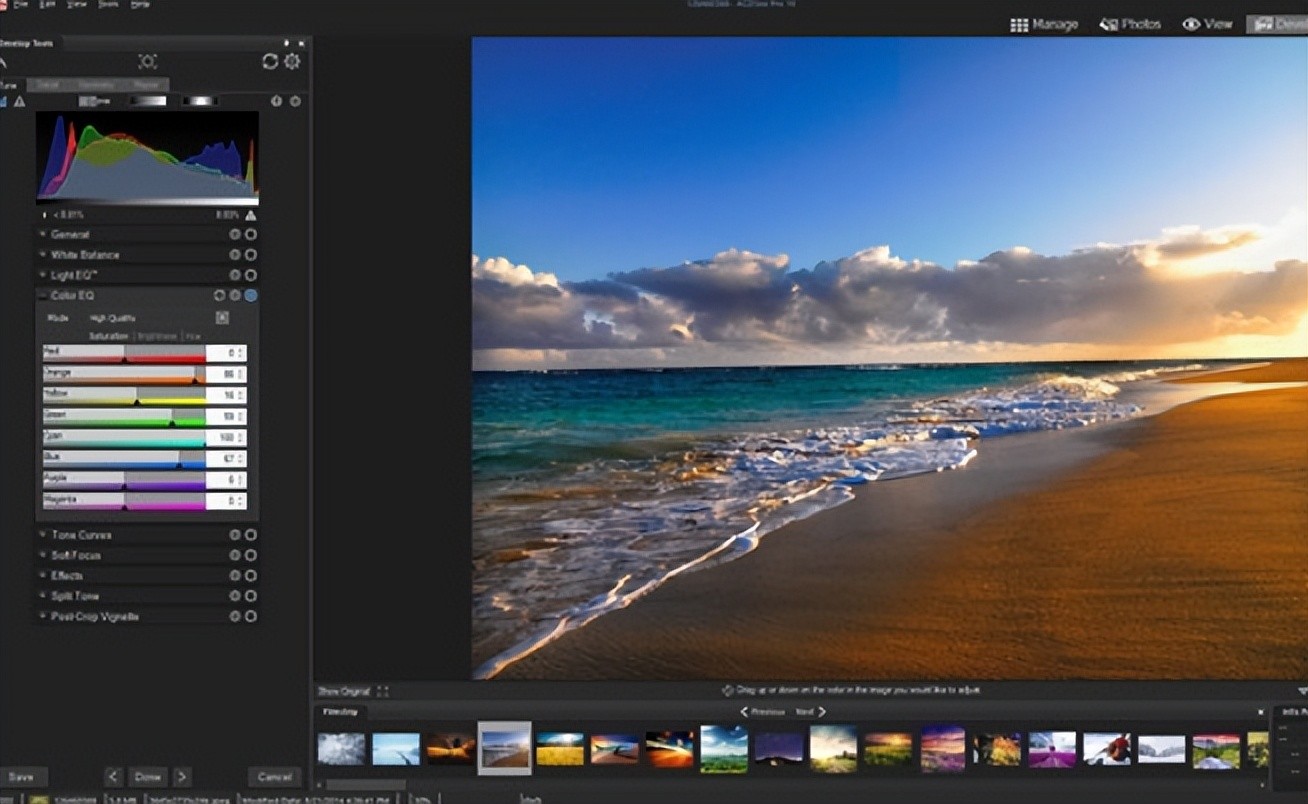
Task: Open the Develop settings gear icon
Action: pyautogui.click(x=291, y=62)
